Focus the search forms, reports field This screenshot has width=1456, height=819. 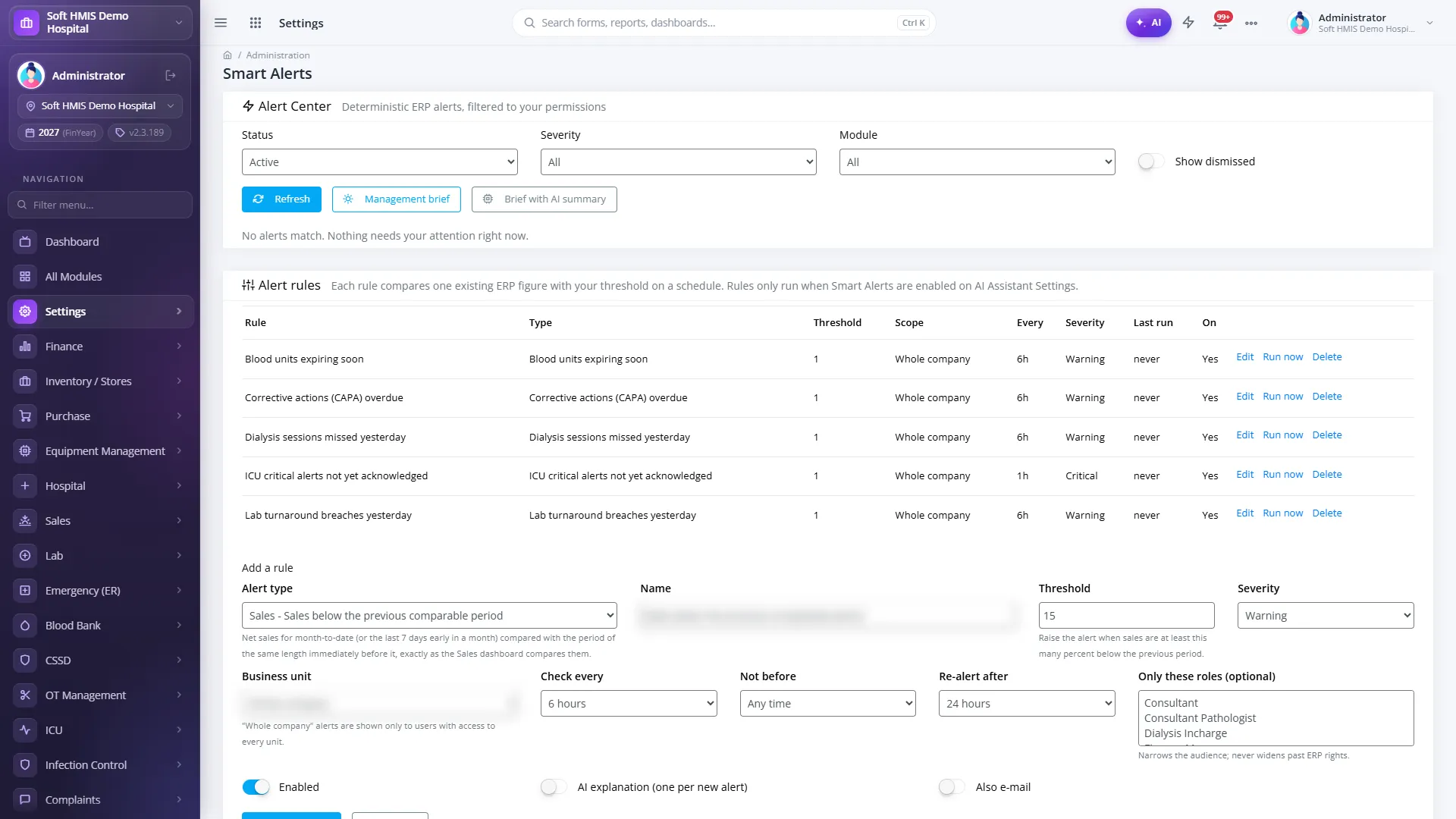(724, 23)
